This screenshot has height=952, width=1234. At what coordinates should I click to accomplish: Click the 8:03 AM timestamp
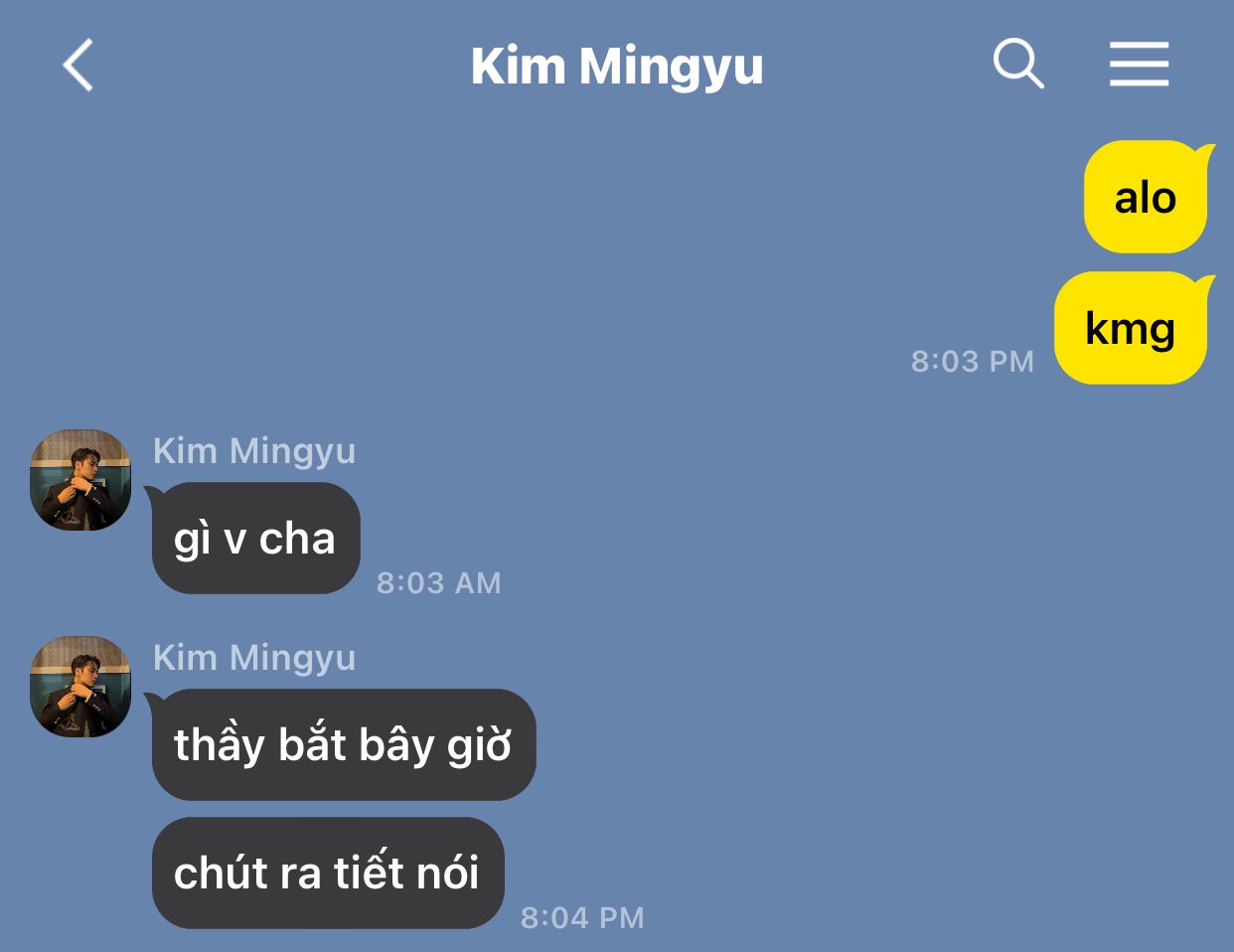click(x=439, y=582)
